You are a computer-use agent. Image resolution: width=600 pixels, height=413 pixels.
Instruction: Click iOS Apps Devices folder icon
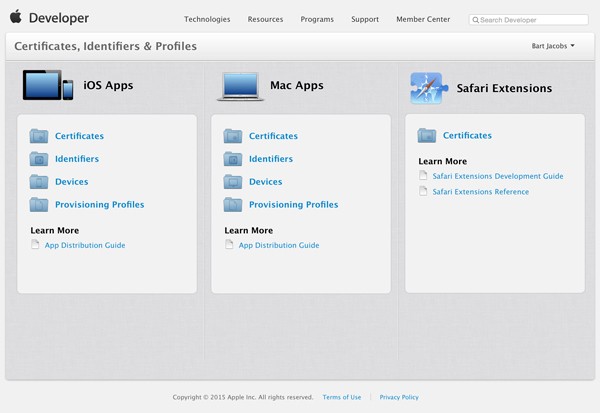tap(39, 182)
